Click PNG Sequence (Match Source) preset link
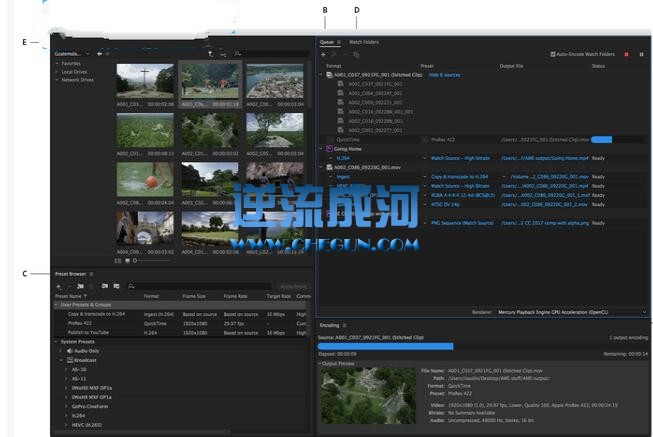The width and height of the screenshot is (653, 437). coord(462,223)
